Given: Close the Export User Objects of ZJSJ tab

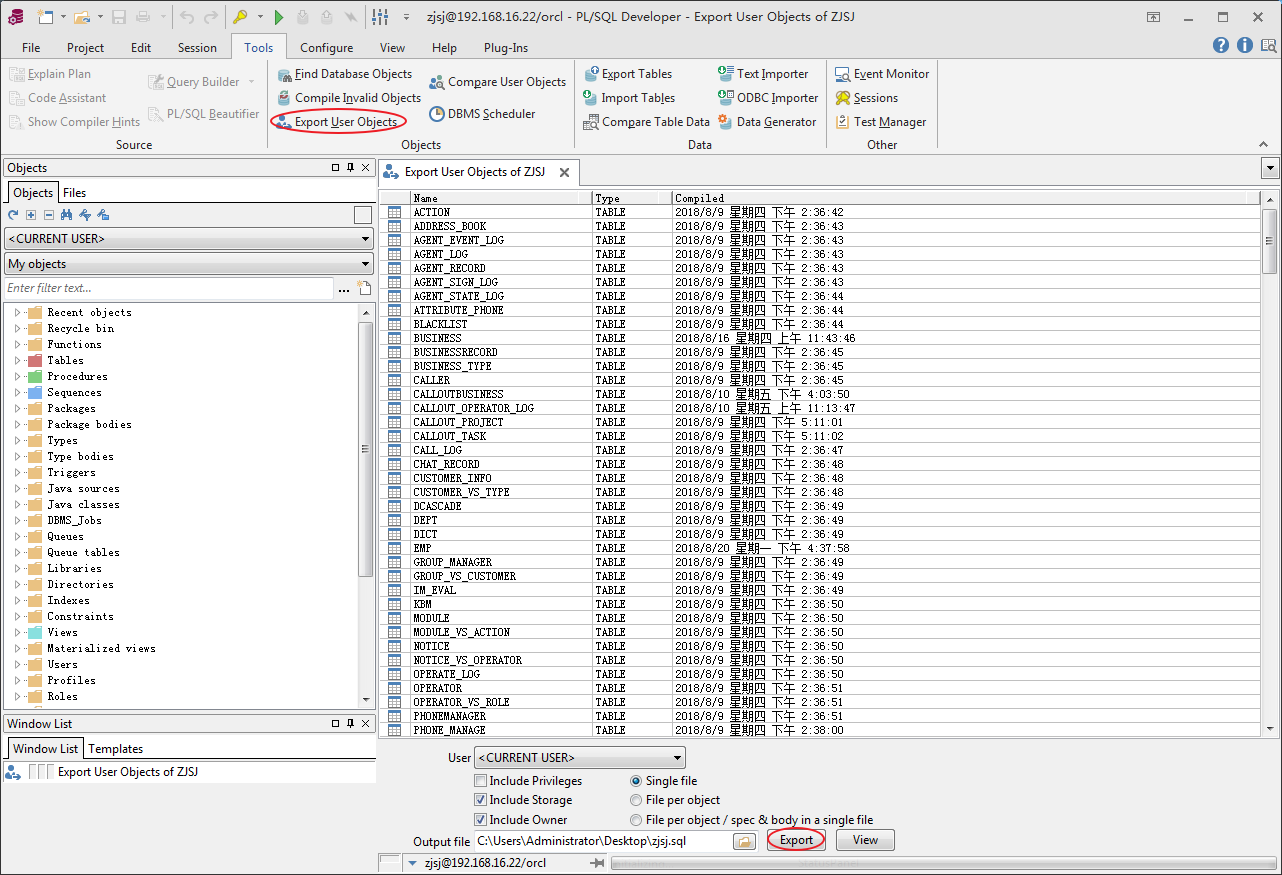Looking at the screenshot, I should (x=564, y=173).
